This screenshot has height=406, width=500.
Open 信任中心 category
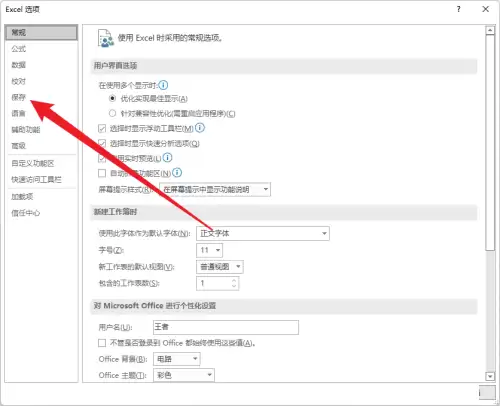(x=26, y=213)
